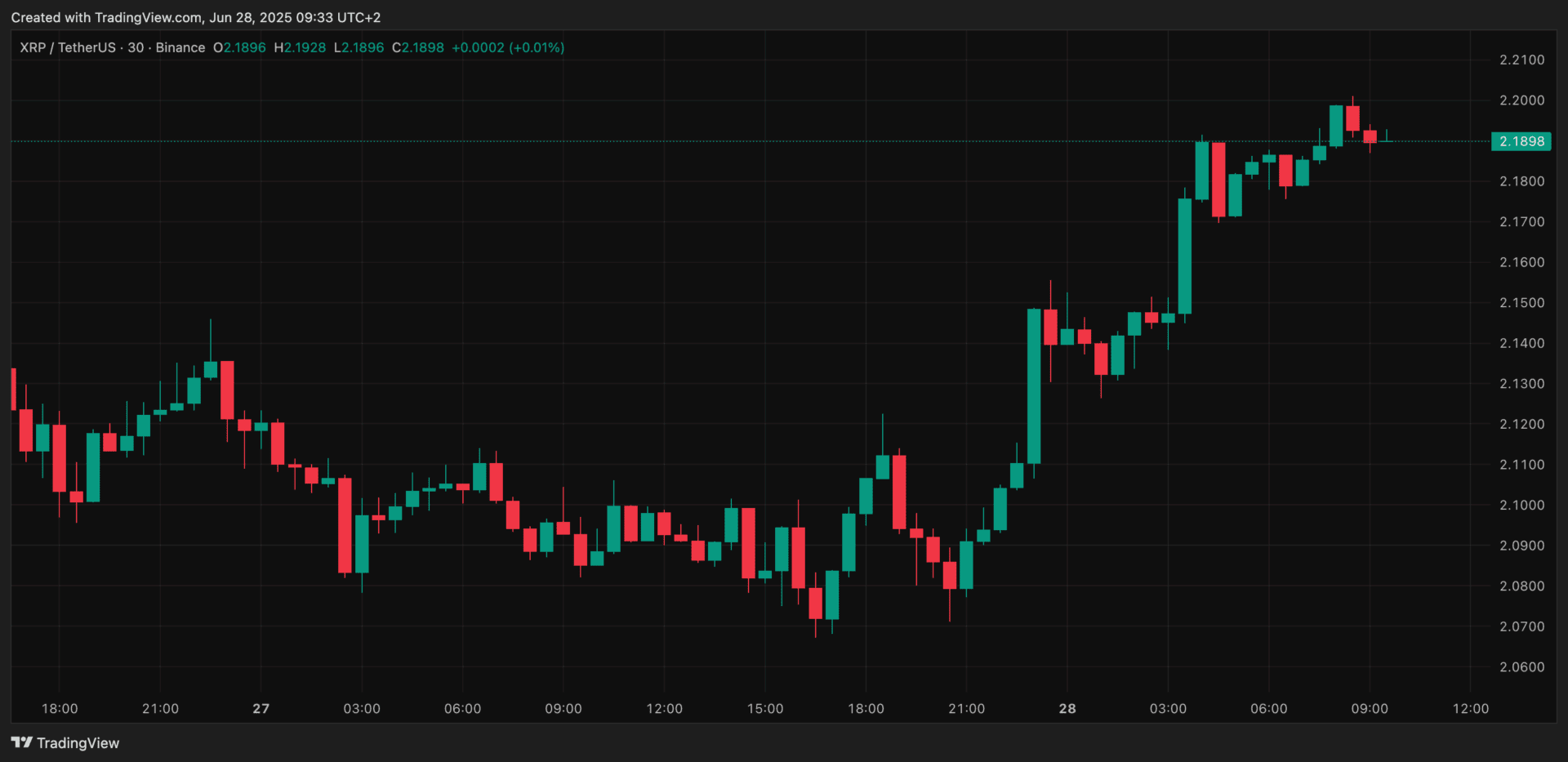Click the green percentage change indicator
The image size is (1568, 762).
[537, 47]
